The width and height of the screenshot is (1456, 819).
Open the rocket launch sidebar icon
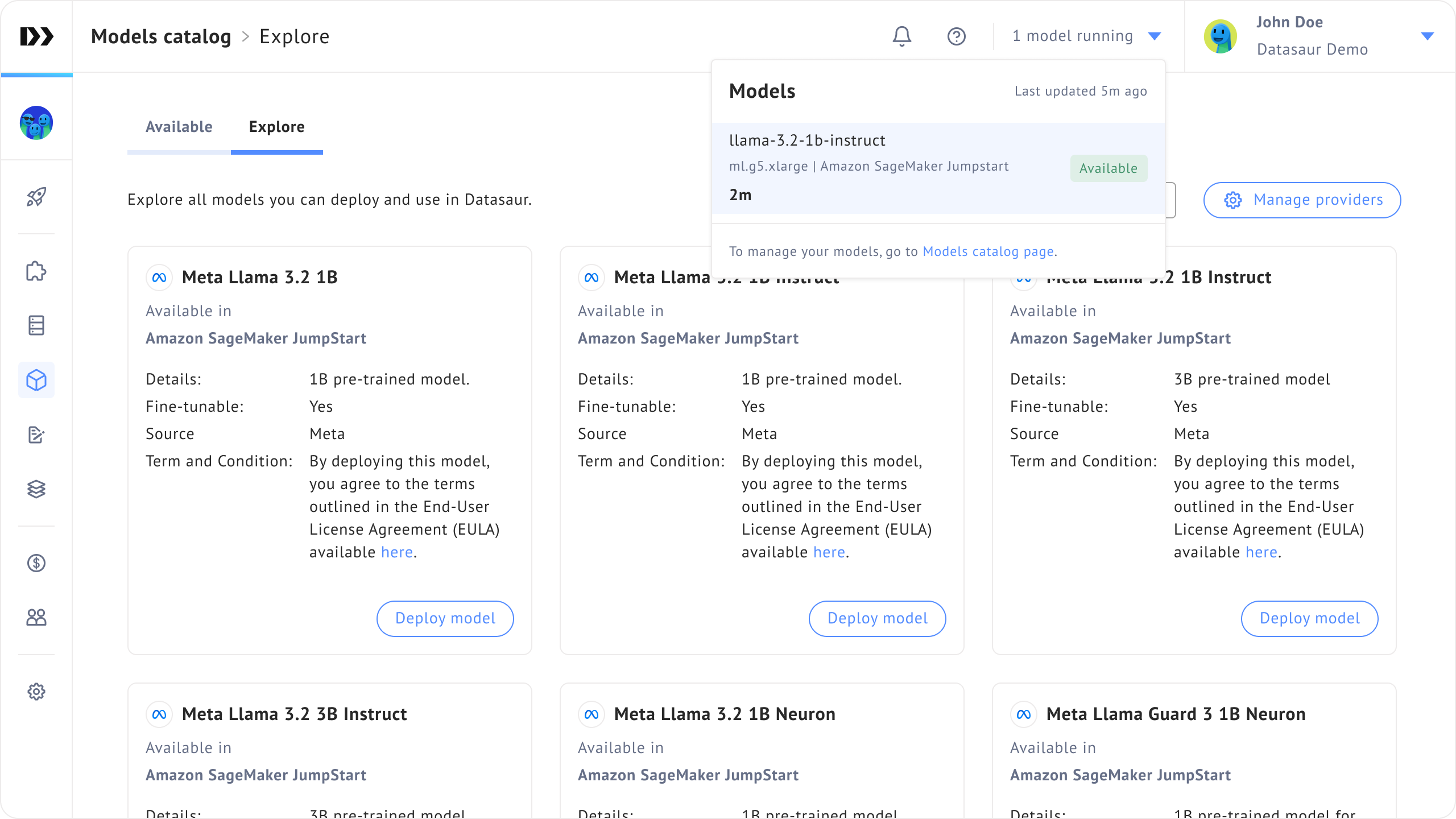click(36, 197)
